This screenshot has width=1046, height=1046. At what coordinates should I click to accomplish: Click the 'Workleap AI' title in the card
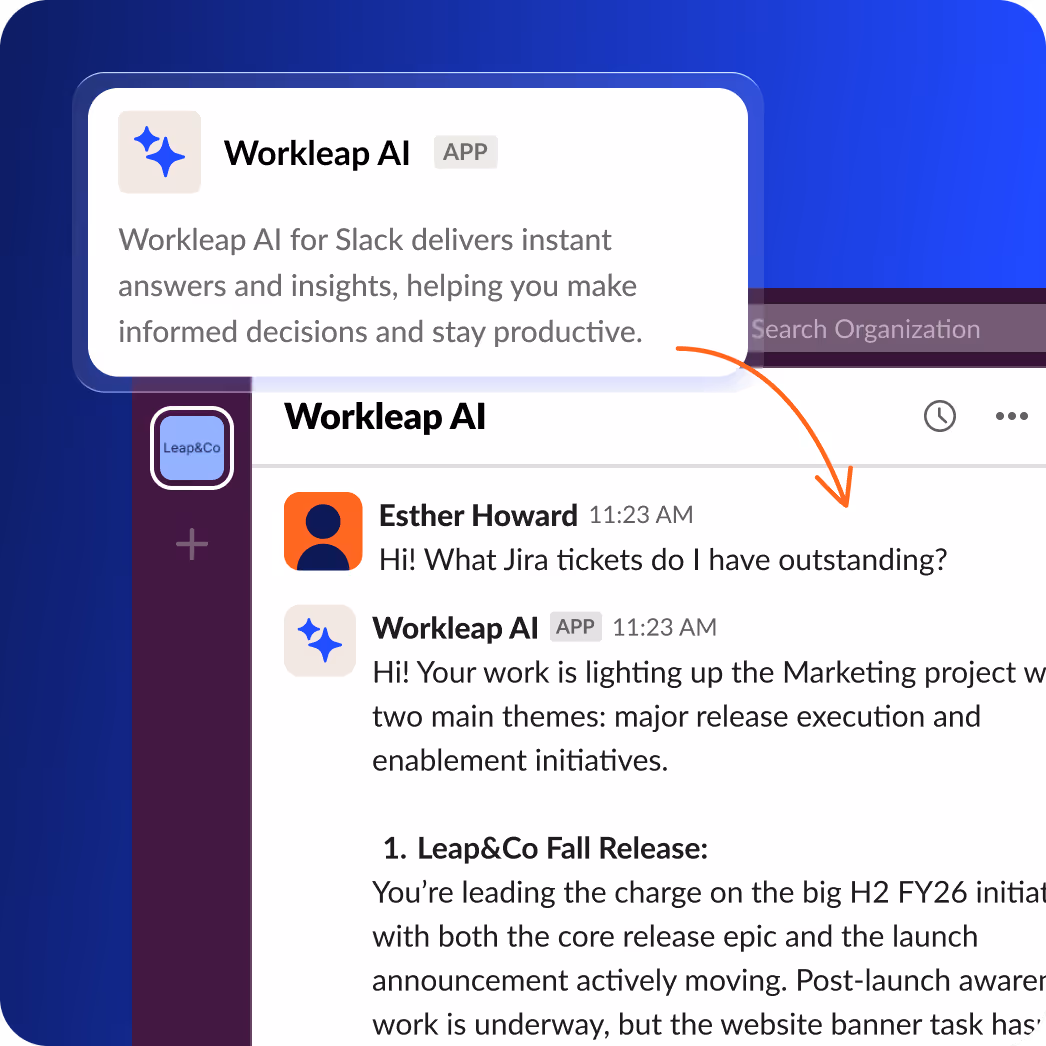pyautogui.click(x=317, y=153)
